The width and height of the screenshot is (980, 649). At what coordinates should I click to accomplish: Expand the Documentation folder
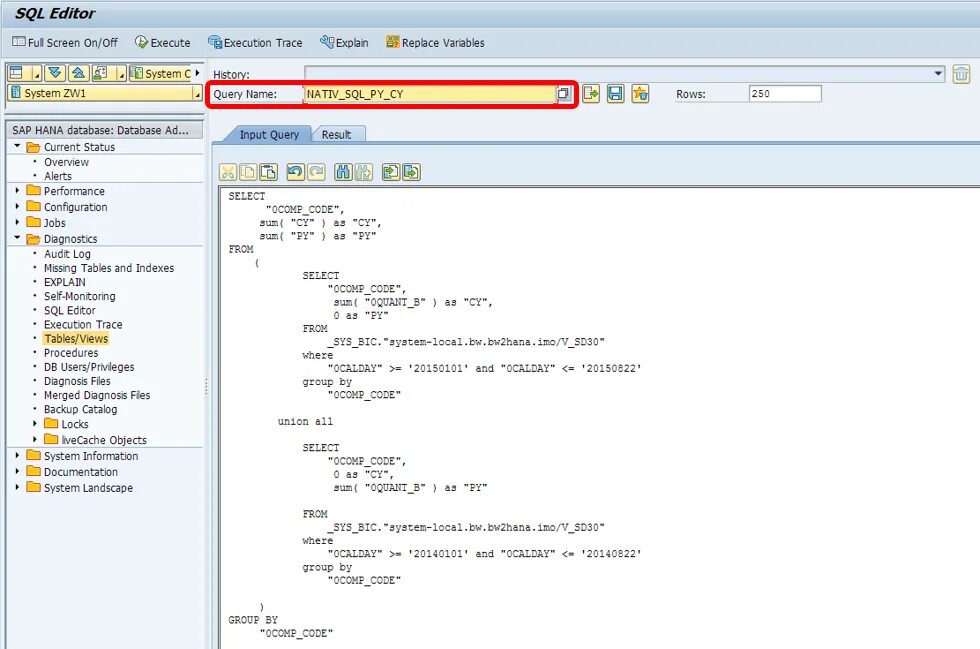pyautogui.click(x=17, y=471)
